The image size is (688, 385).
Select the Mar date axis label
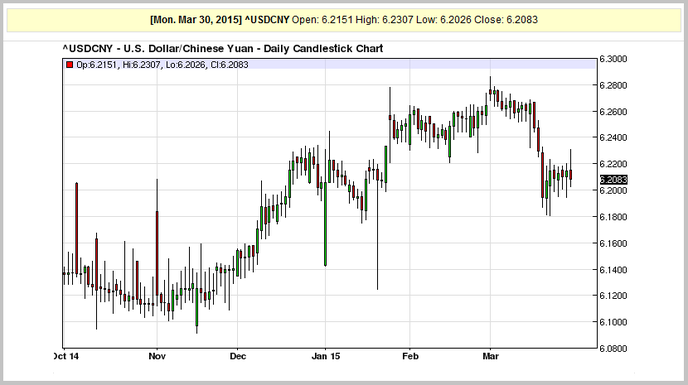(490, 356)
